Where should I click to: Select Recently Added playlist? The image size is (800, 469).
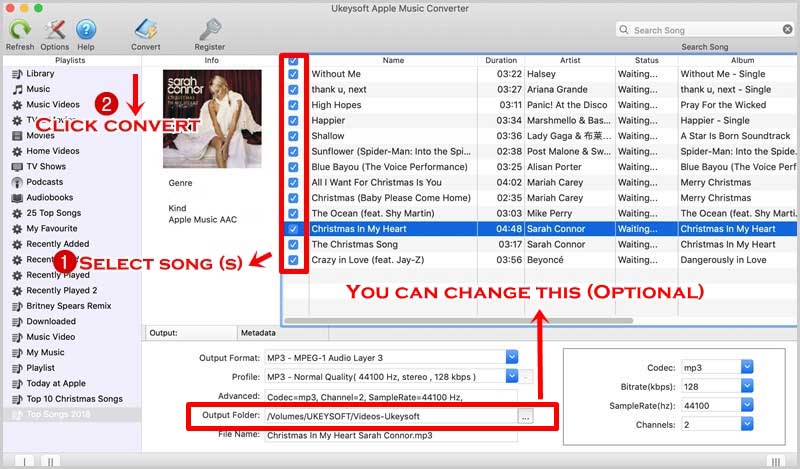pos(58,244)
